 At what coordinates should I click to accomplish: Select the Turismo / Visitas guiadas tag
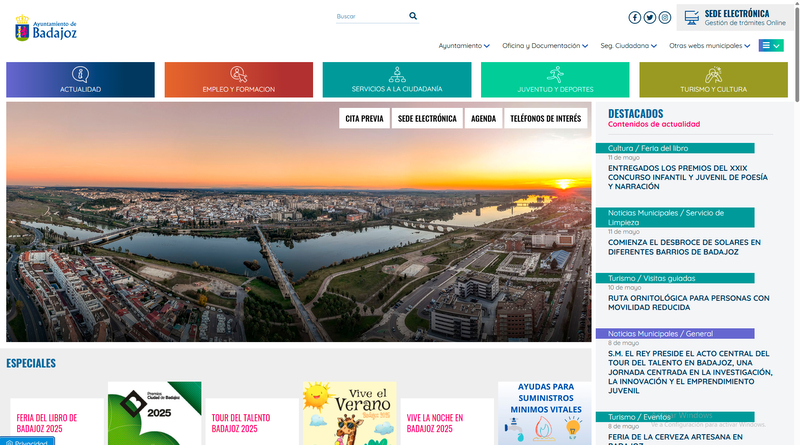click(675, 278)
